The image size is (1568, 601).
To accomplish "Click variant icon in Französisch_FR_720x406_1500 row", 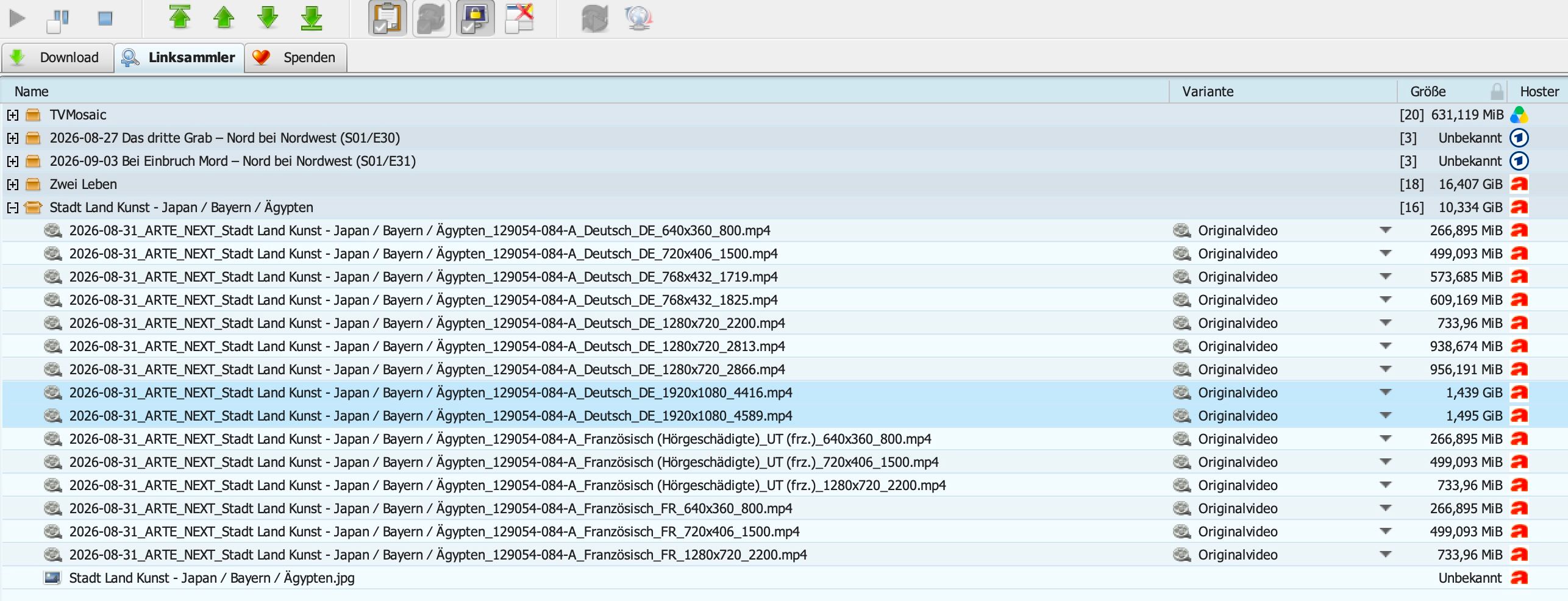I will point(1181,532).
